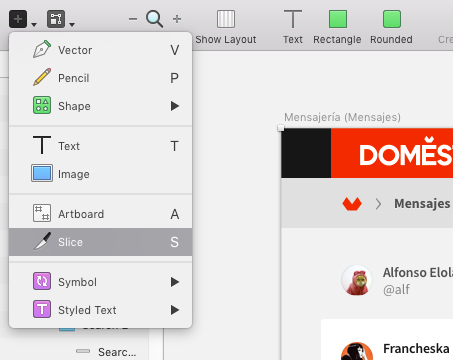The image size is (453, 360).
Task: Open the Styled Text submenu
Action: pos(101,310)
